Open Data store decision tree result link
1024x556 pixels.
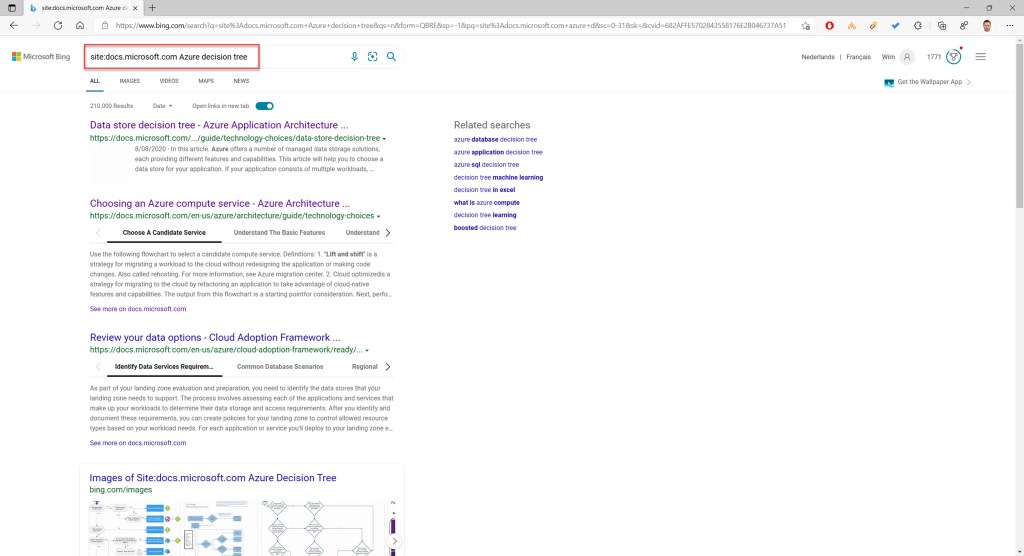219,125
